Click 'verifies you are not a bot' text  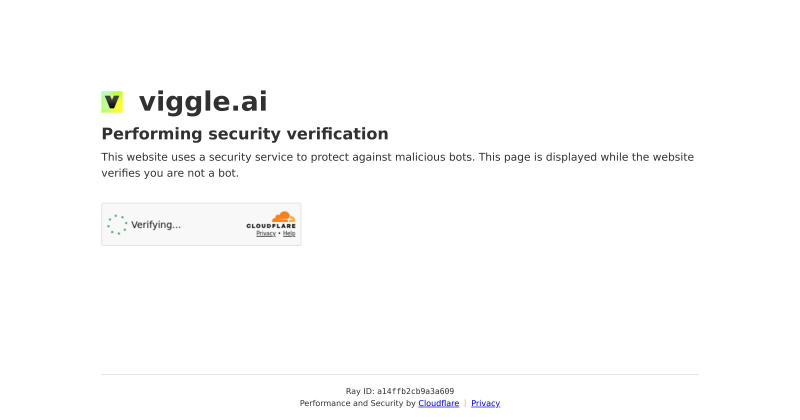170,173
